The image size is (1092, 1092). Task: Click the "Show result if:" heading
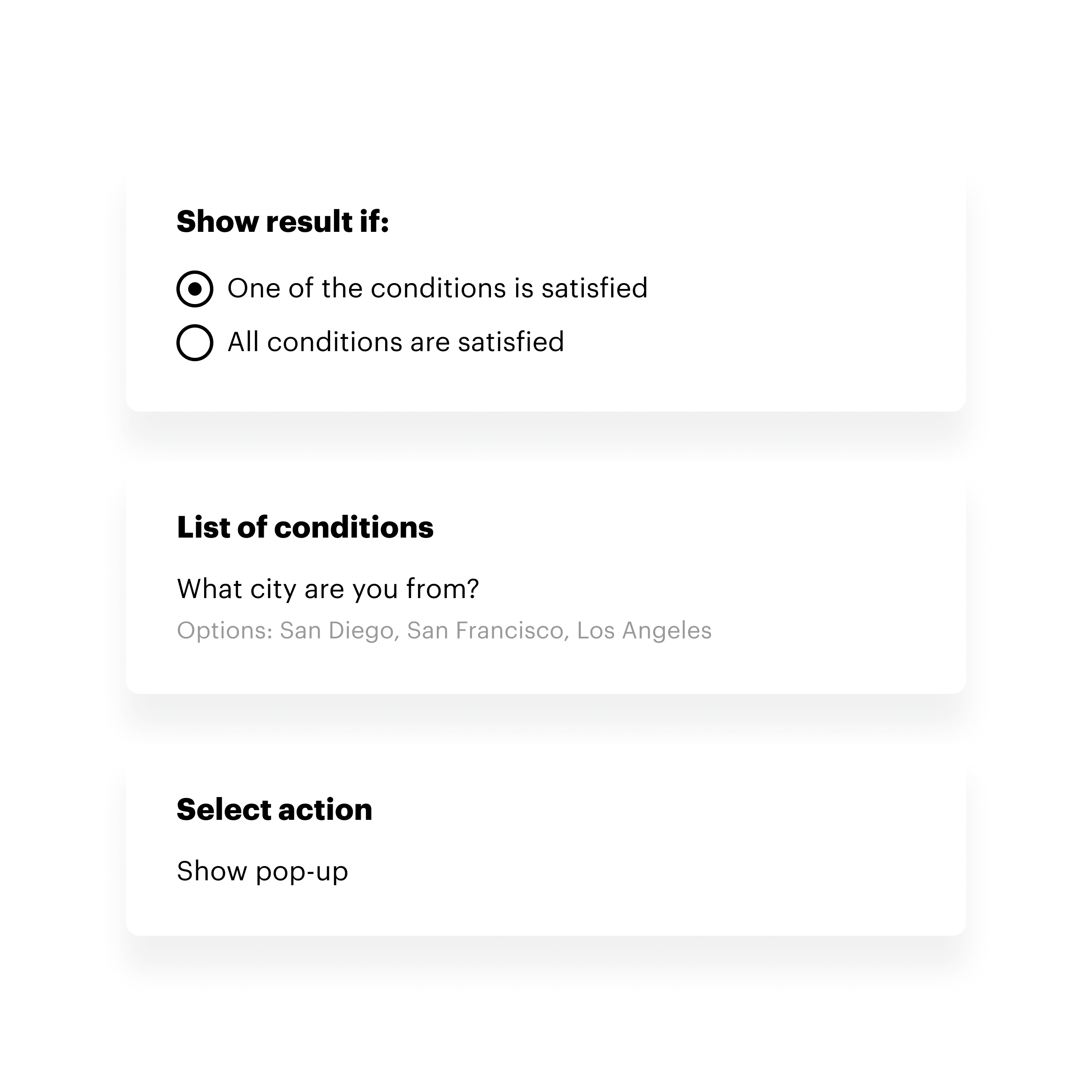coord(283,221)
